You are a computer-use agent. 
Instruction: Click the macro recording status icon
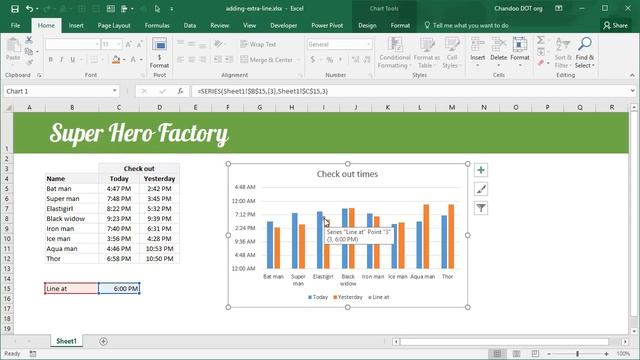click(x=33, y=353)
